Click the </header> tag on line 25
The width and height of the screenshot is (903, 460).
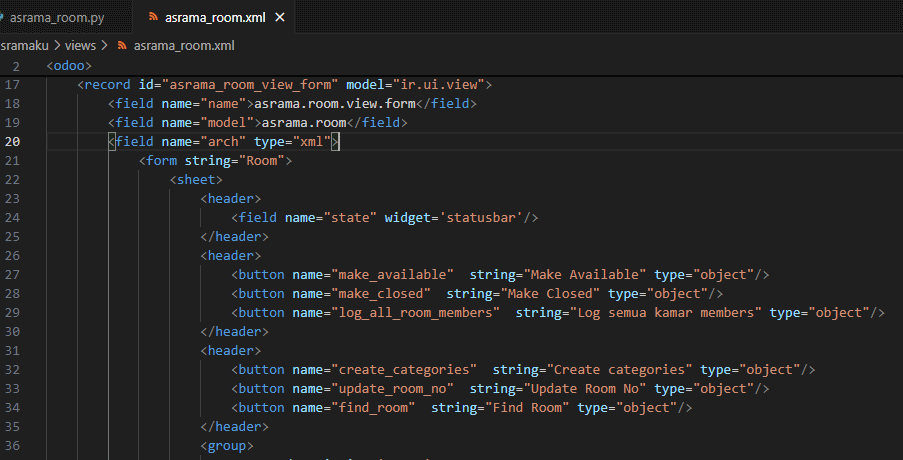(x=234, y=237)
